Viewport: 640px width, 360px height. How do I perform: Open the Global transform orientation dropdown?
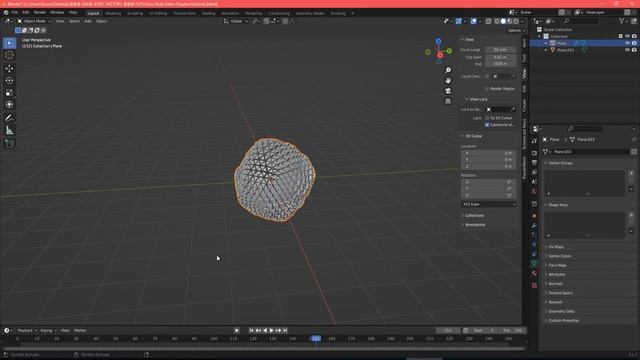click(236, 21)
